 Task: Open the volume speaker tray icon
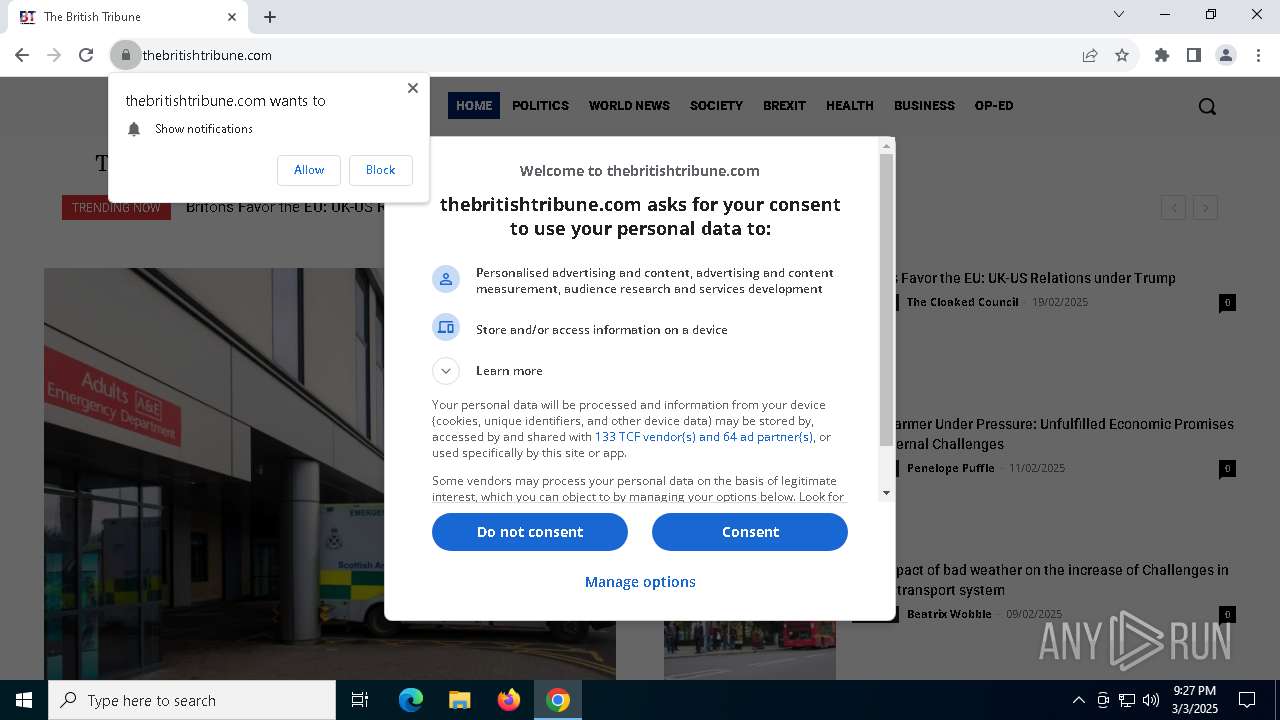pyautogui.click(x=1151, y=700)
